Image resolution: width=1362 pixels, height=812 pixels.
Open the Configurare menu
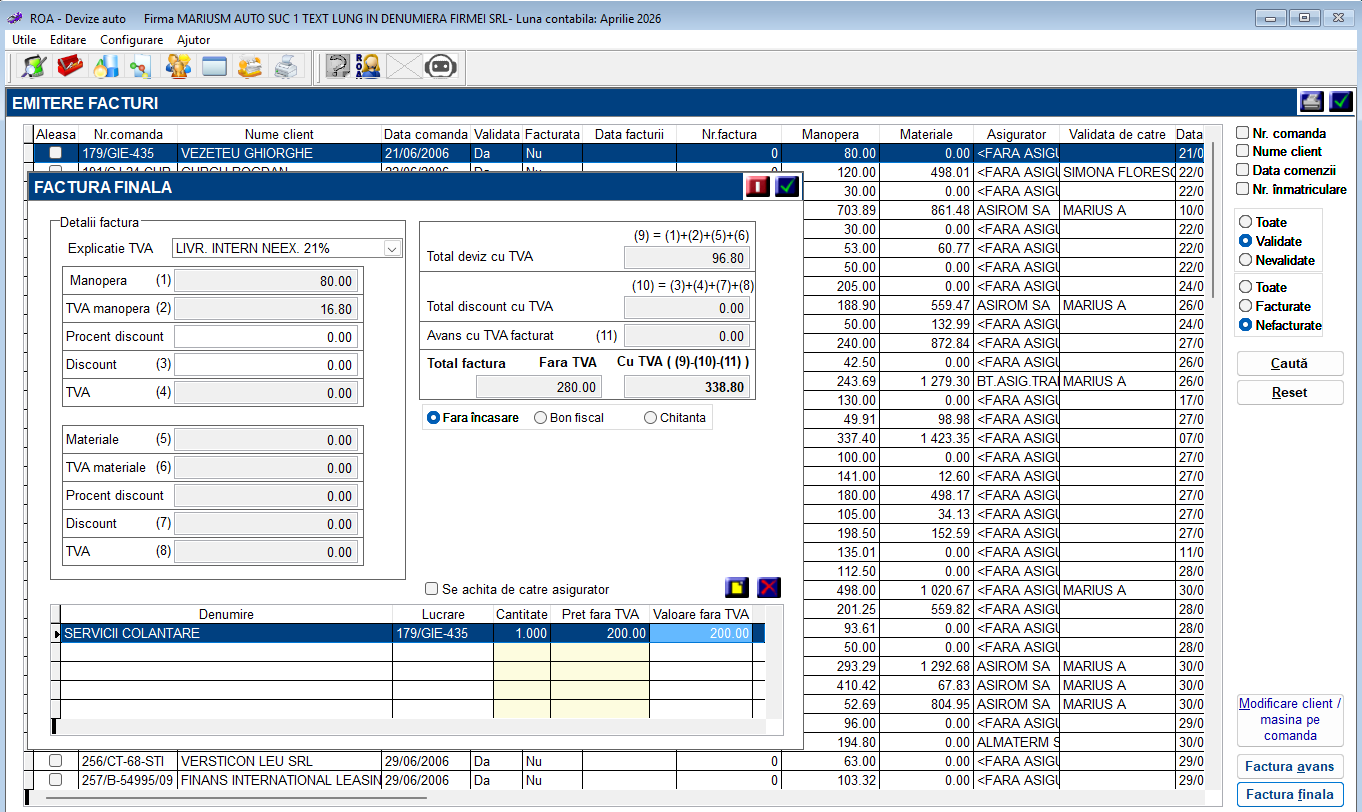tap(131, 40)
